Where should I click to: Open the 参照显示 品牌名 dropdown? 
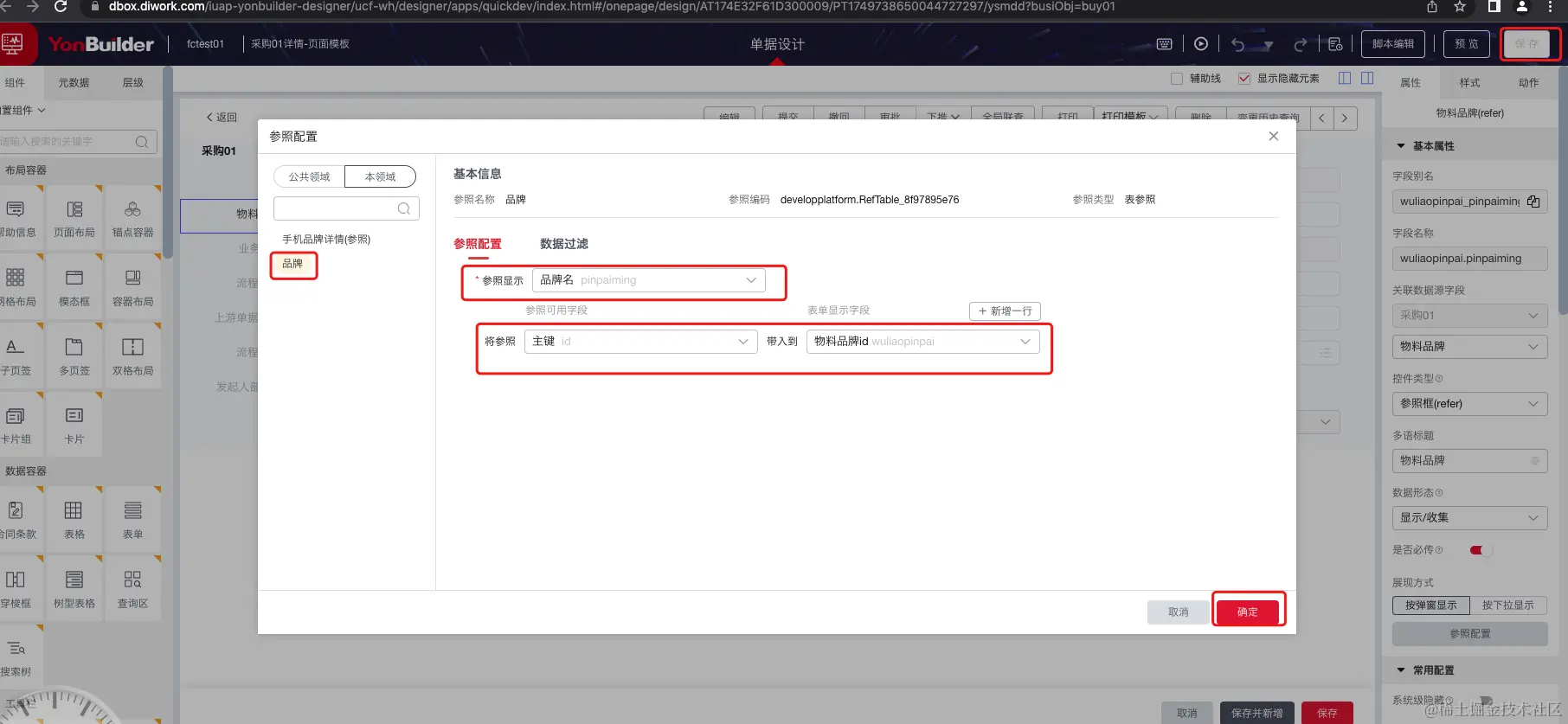648,280
